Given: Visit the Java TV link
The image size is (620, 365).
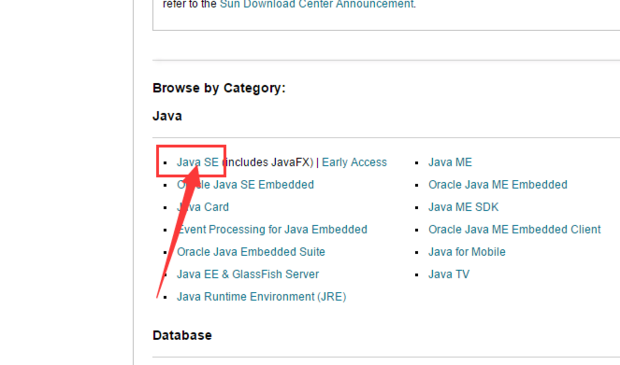Looking at the screenshot, I should 449,274.
